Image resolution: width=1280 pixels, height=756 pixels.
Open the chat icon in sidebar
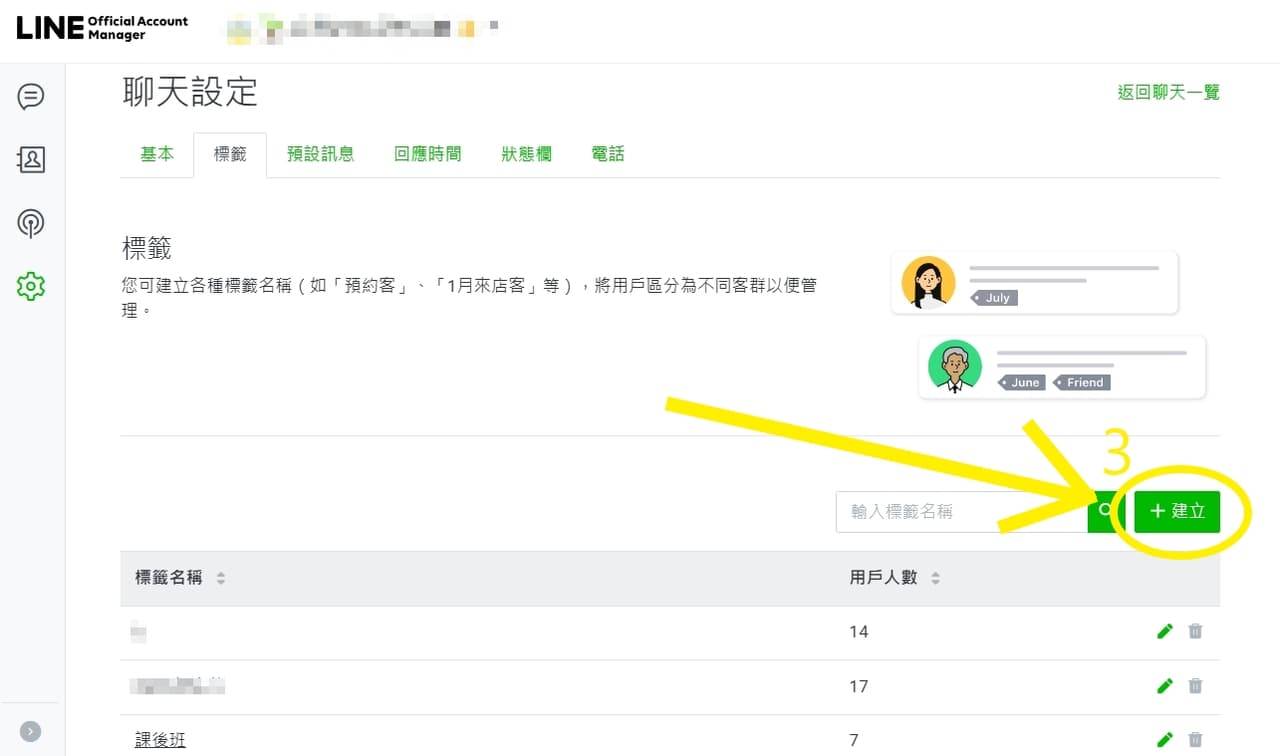click(x=31, y=97)
